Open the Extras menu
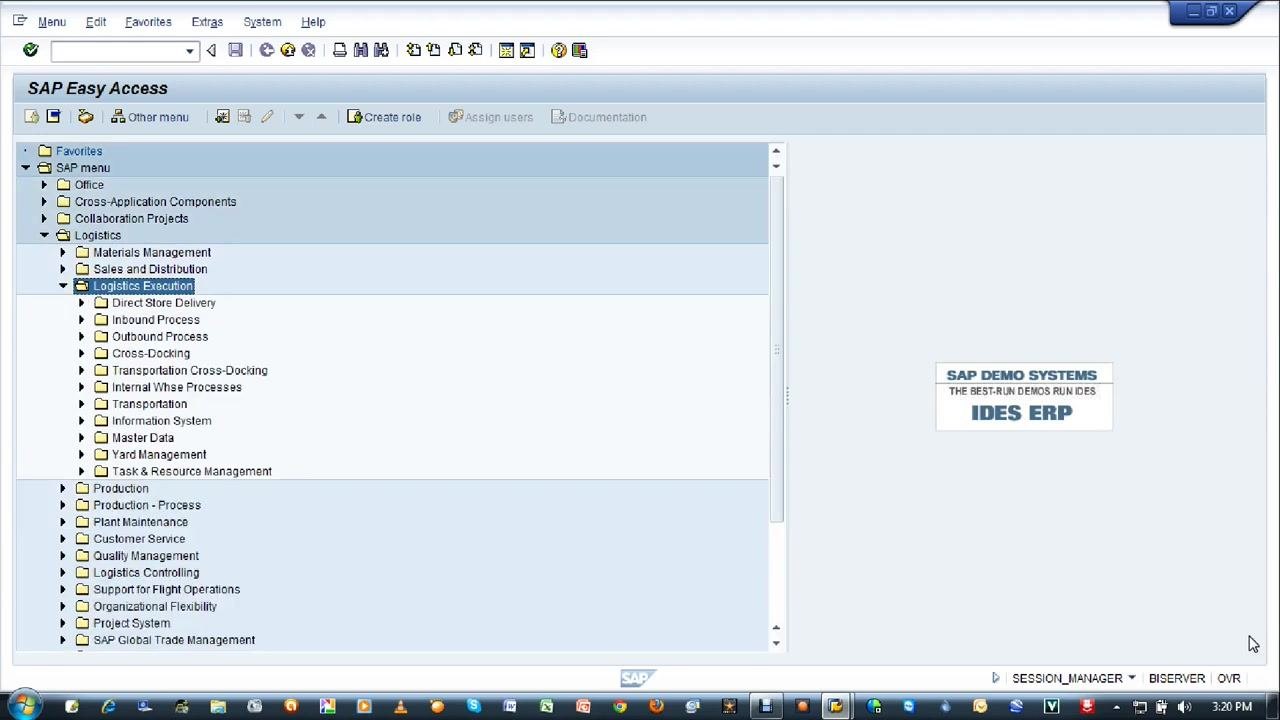1280x720 pixels. click(x=207, y=22)
